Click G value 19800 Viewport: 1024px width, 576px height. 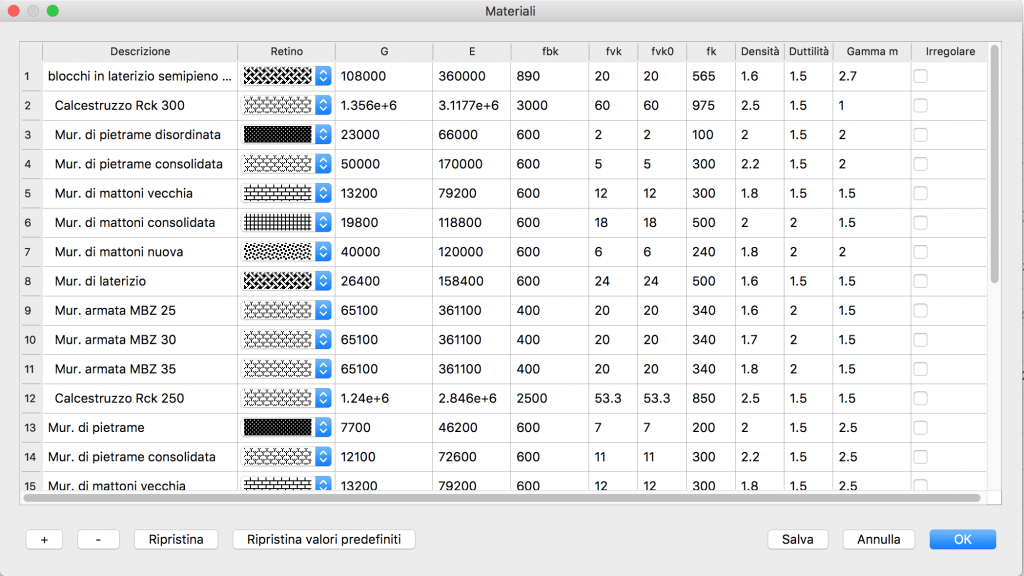[359, 223]
